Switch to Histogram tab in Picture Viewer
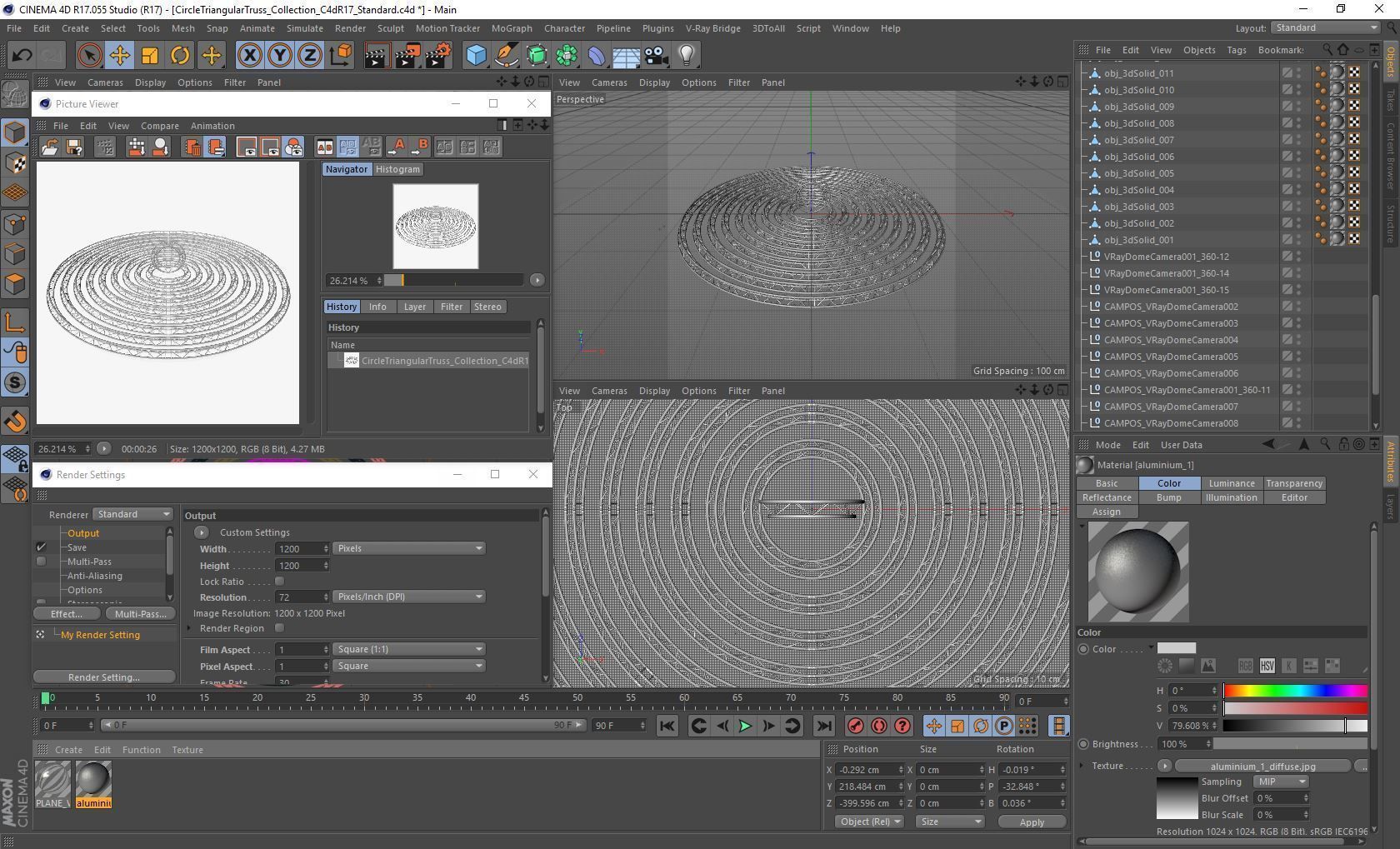This screenshot has height=849, width=1400. click(397, 169)
